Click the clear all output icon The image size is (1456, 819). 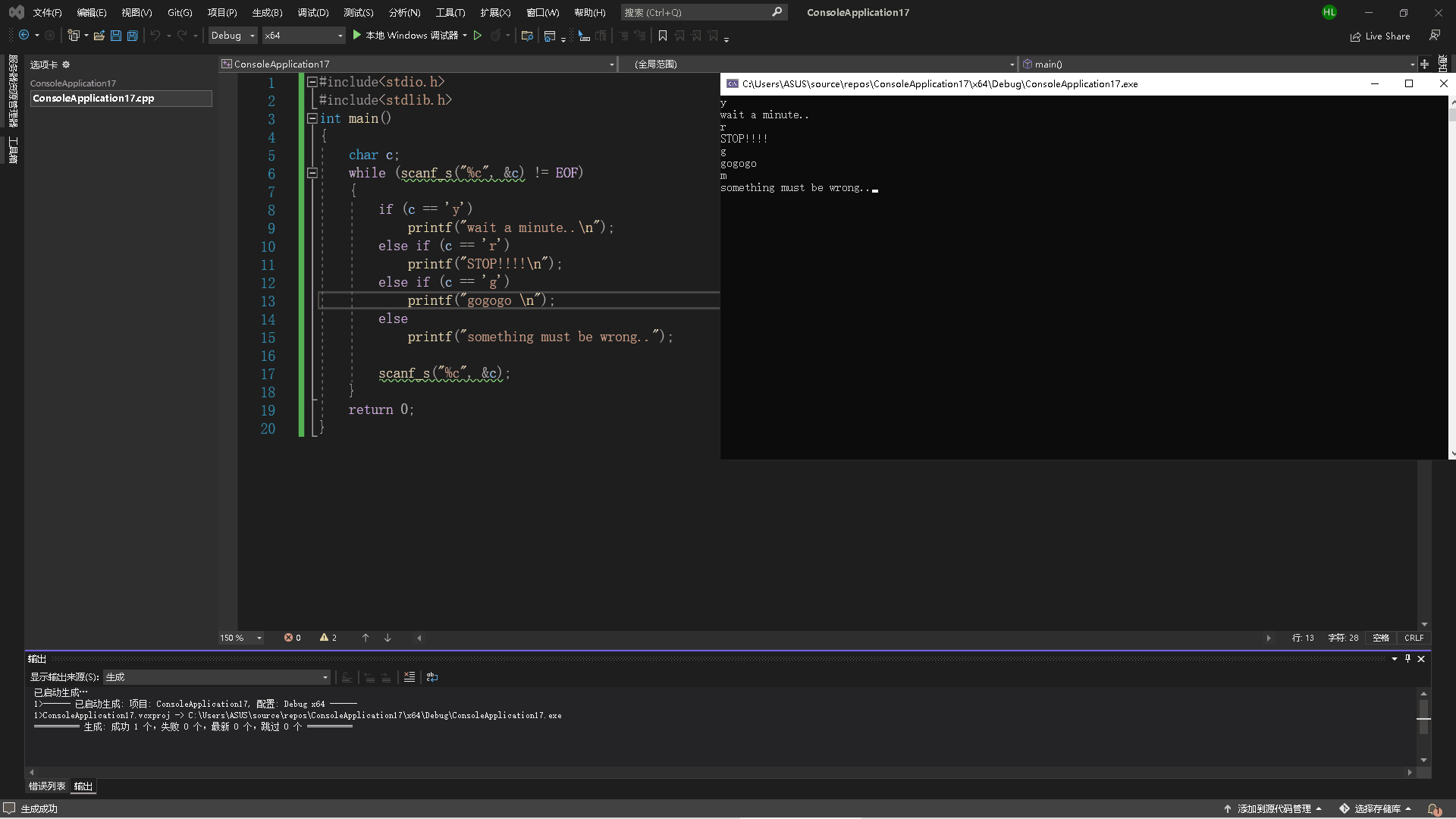tap(409, 677)
